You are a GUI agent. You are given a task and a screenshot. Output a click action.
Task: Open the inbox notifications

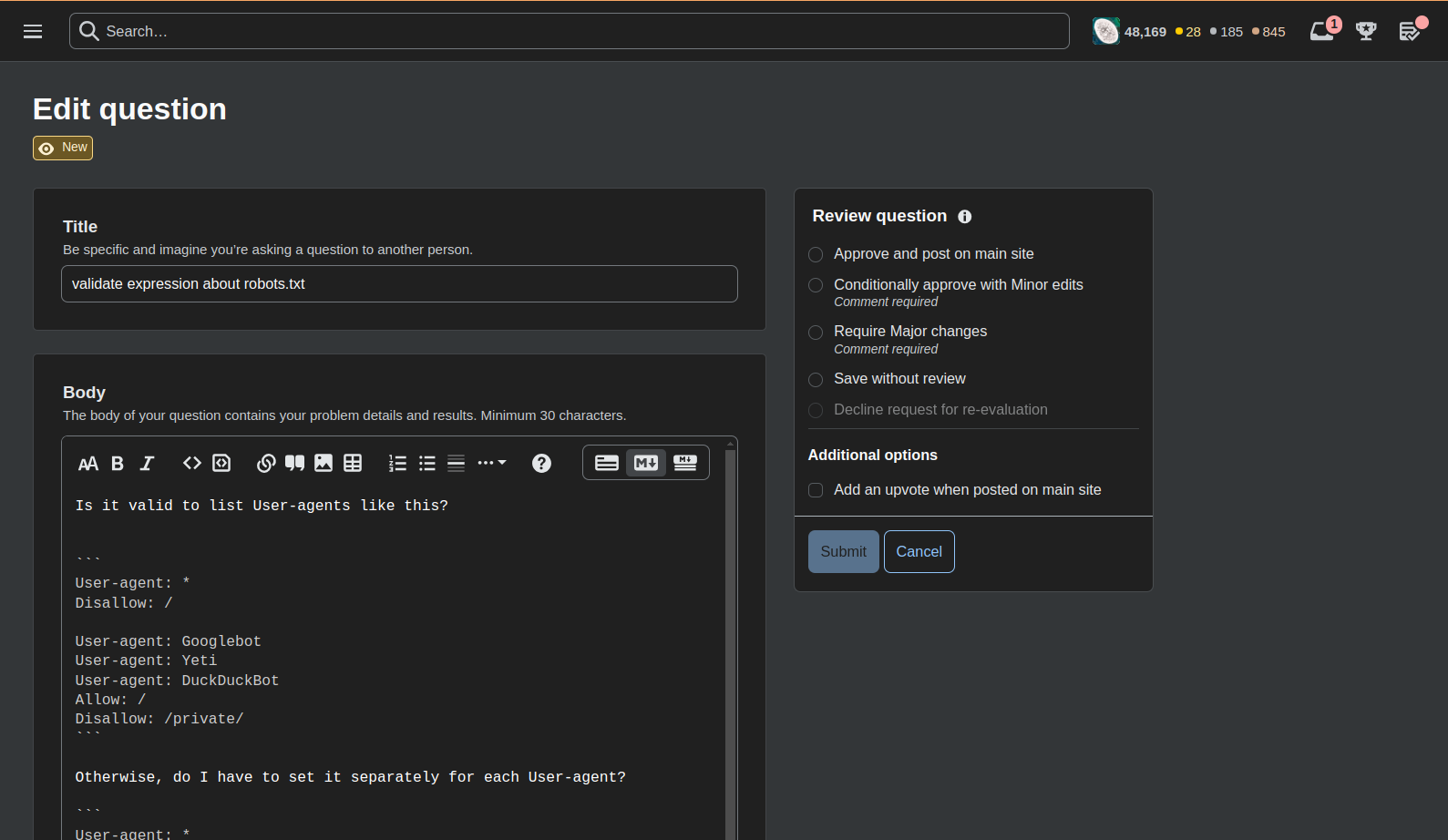(x=1324, y=31)
